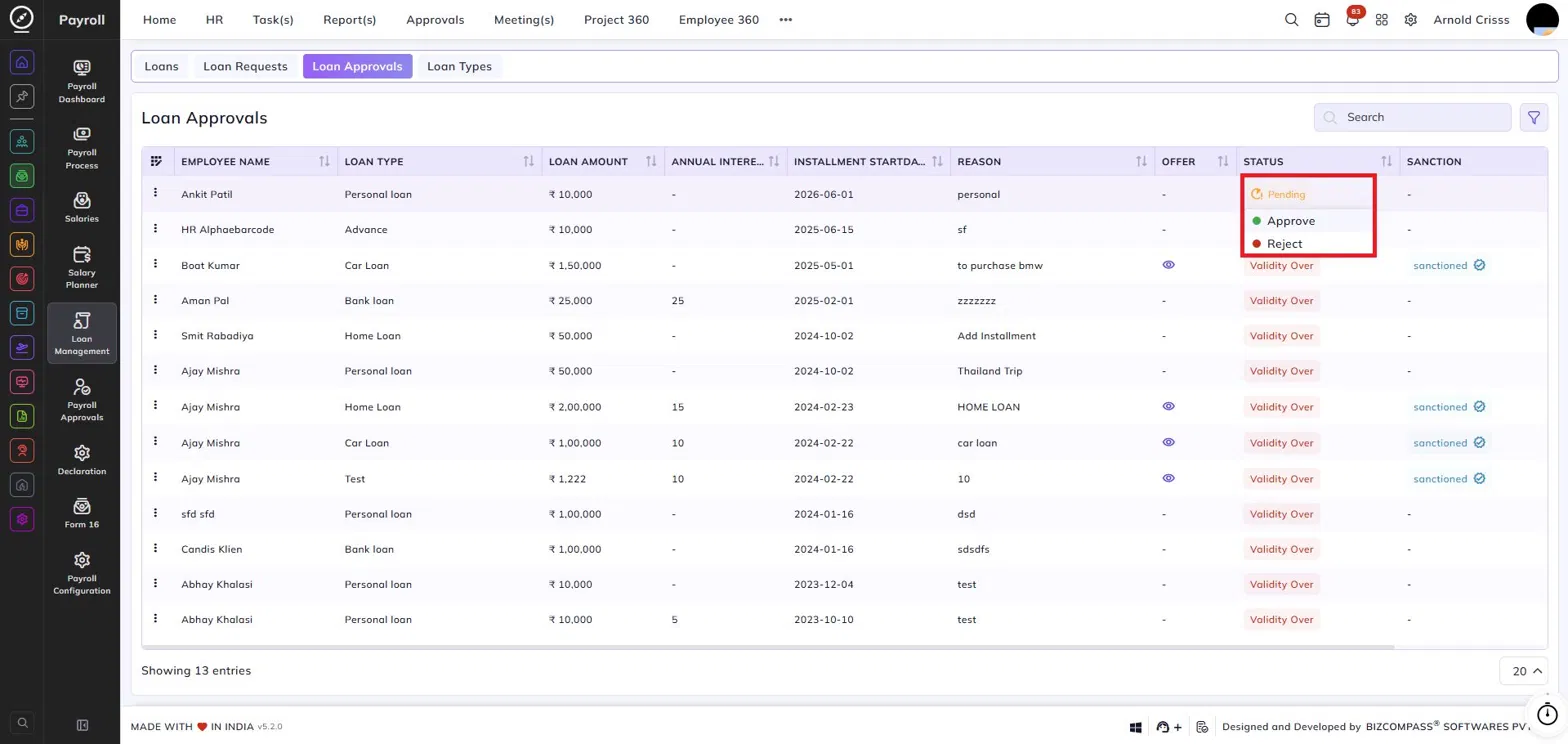This screenshot has height=744, width=1568.
Task: Click the search magnifier in top bar
Action: (x=1292, y=20)
